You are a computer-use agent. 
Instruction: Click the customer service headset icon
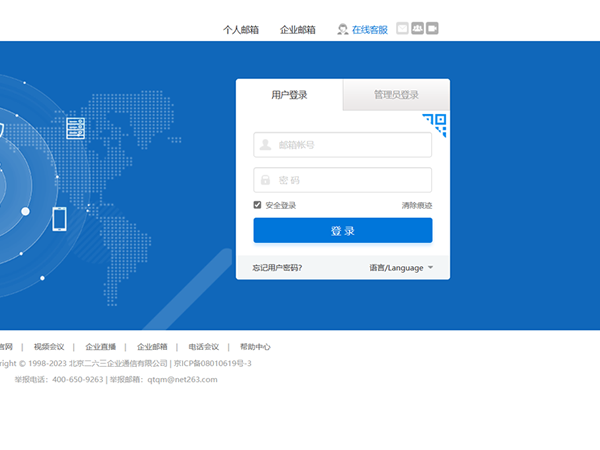point(343,29)
